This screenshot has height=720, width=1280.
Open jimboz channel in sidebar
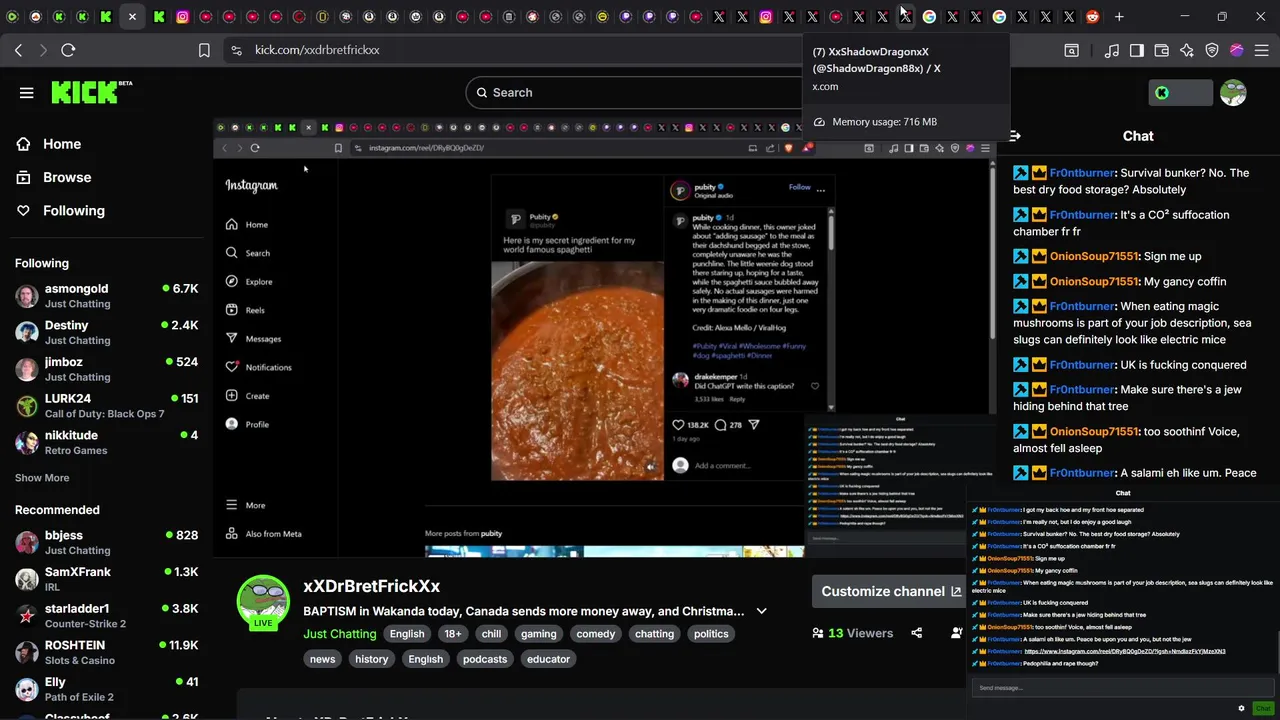pos(106,369)
